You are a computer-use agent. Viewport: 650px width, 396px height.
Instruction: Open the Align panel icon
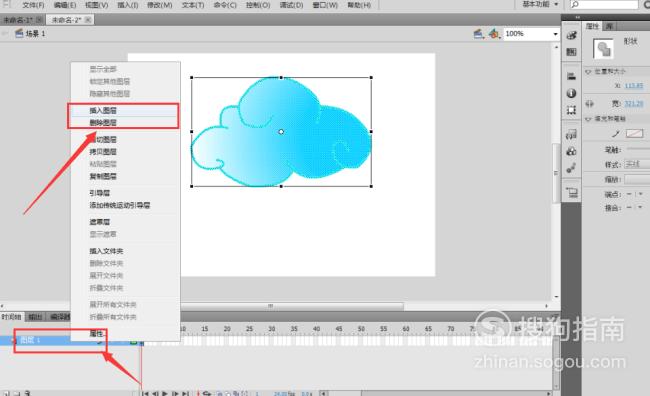[572, 76]
